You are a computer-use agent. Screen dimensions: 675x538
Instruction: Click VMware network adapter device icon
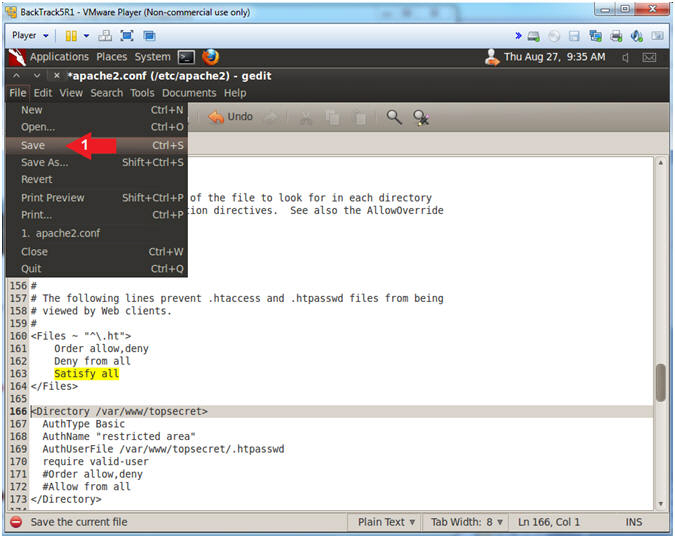tap(595, 36)
